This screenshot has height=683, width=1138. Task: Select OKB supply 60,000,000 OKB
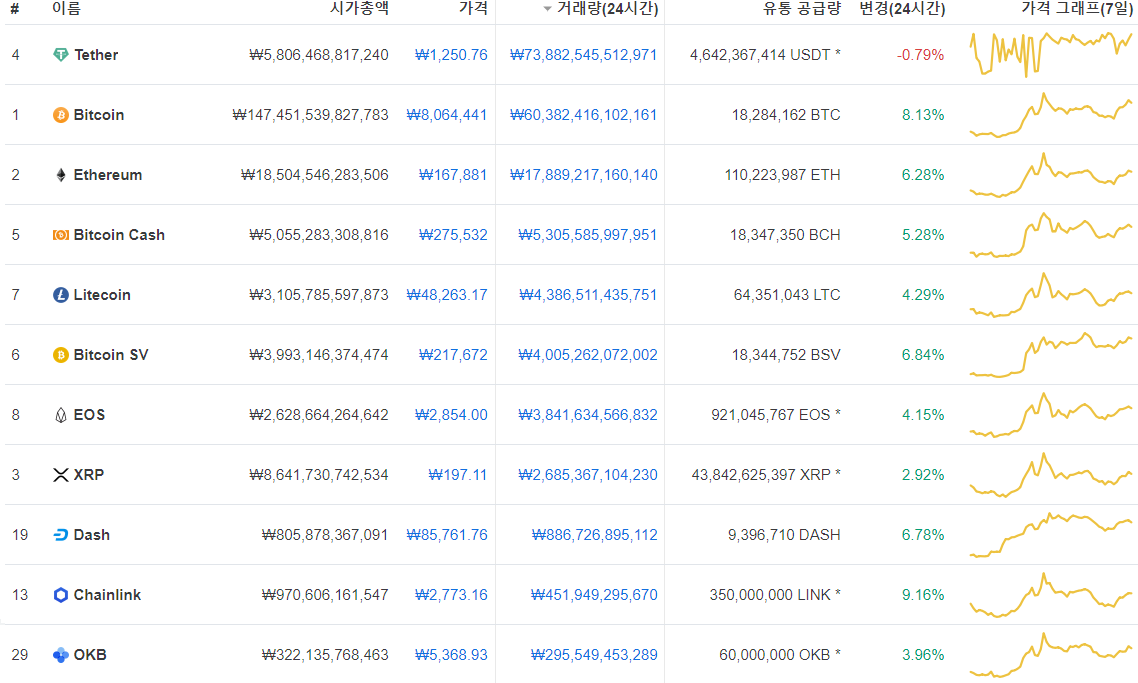(779, 655)
